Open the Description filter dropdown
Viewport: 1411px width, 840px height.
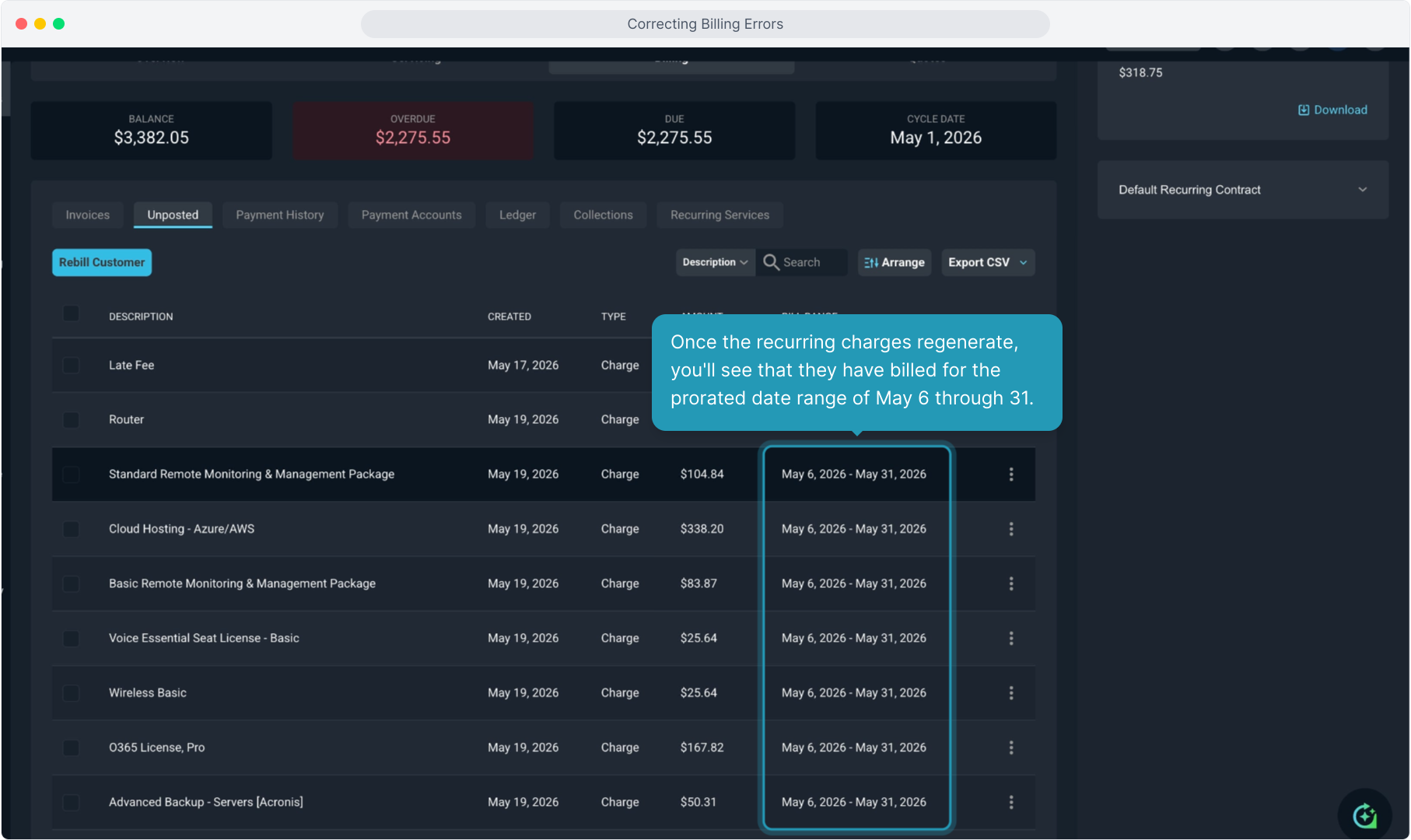pos(715,262)
